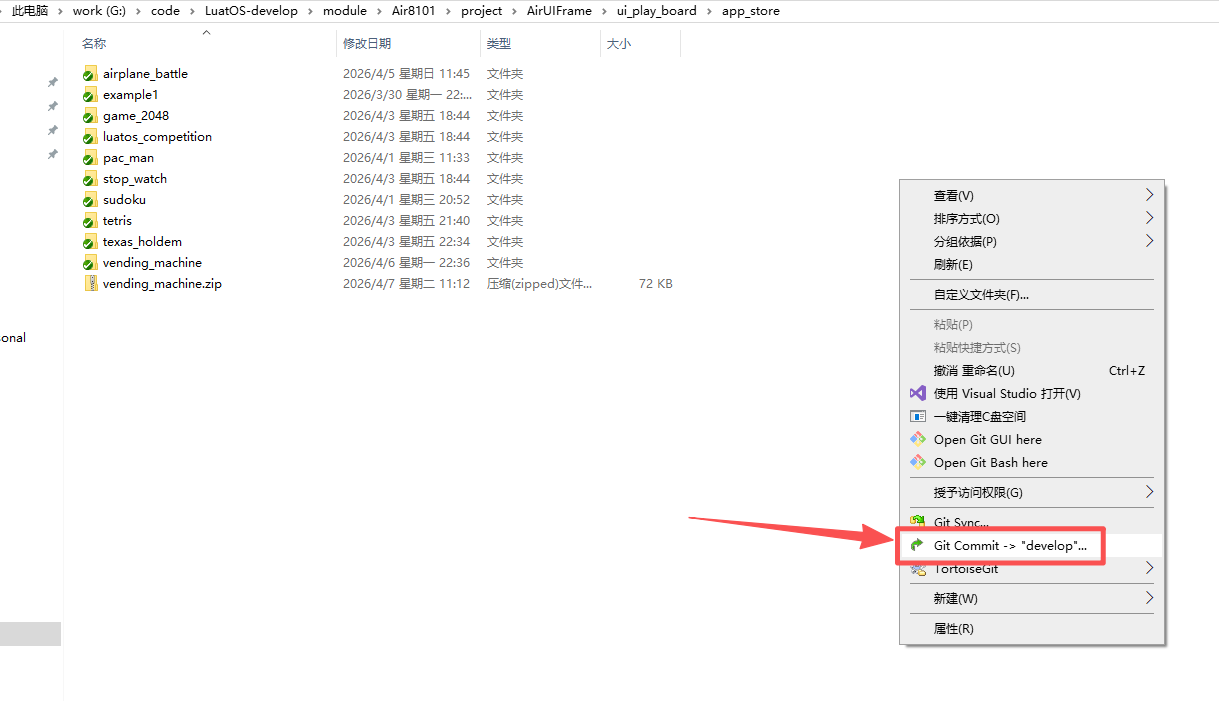Click the TortoiseGit icon in context menu
1219x701 pixels.
pyautogui.click(x=917, y=570)
